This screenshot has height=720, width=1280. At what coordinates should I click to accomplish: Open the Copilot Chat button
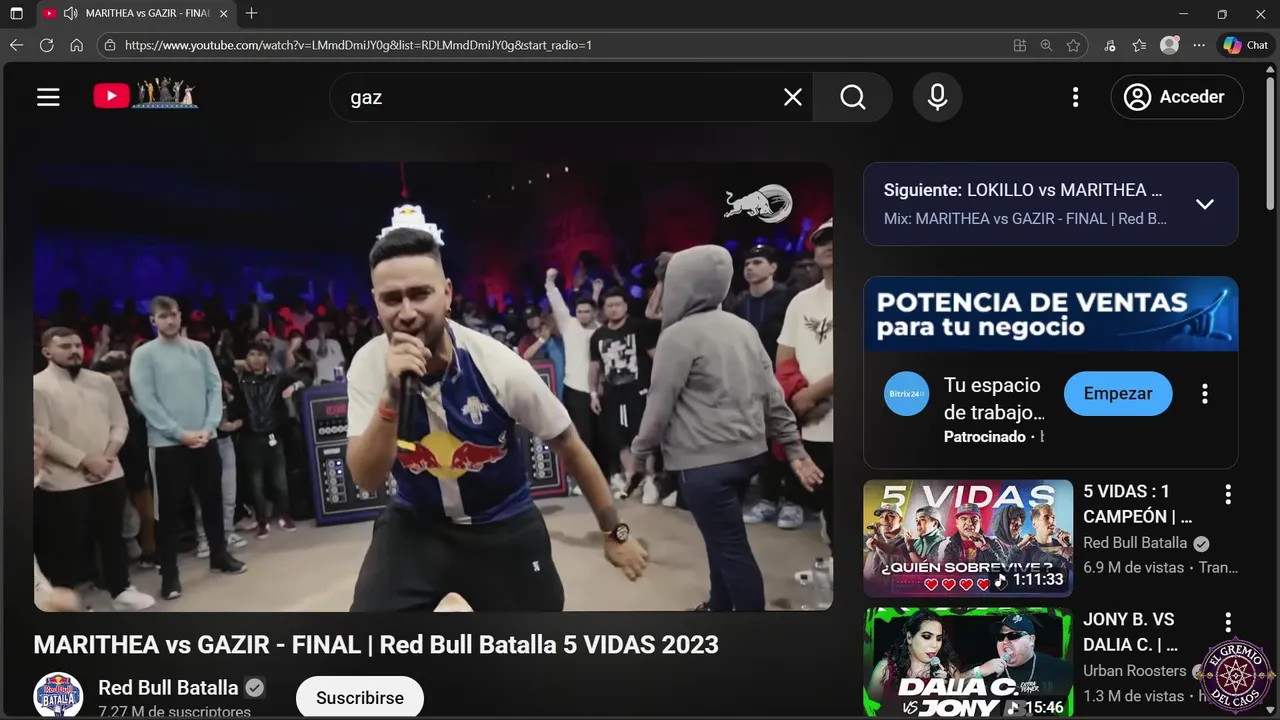[x=1246, y=45]
